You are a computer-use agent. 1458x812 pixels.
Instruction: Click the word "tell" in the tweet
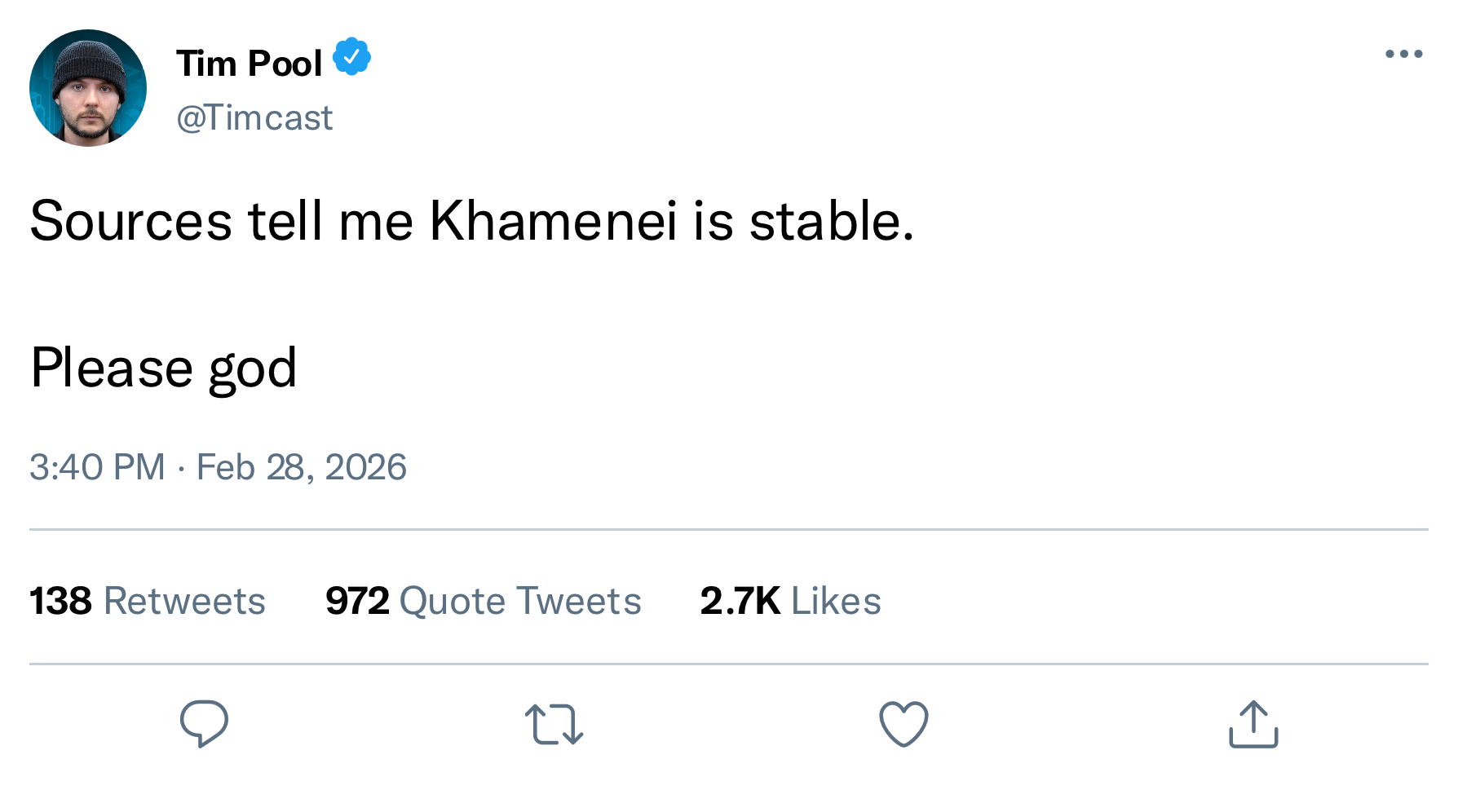point(285,221)
